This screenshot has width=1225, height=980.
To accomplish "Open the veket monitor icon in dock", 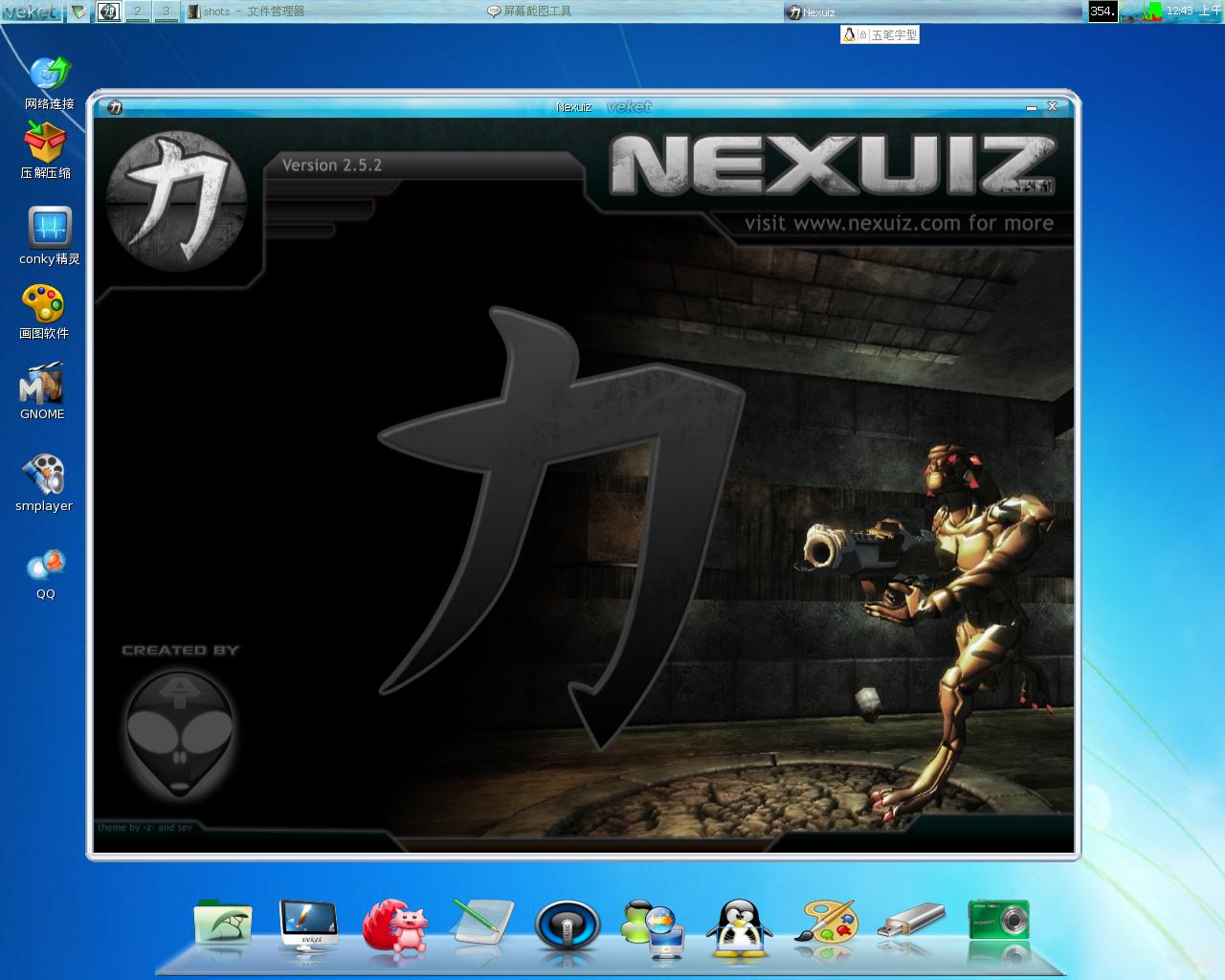I will click(x=308, y=927).
